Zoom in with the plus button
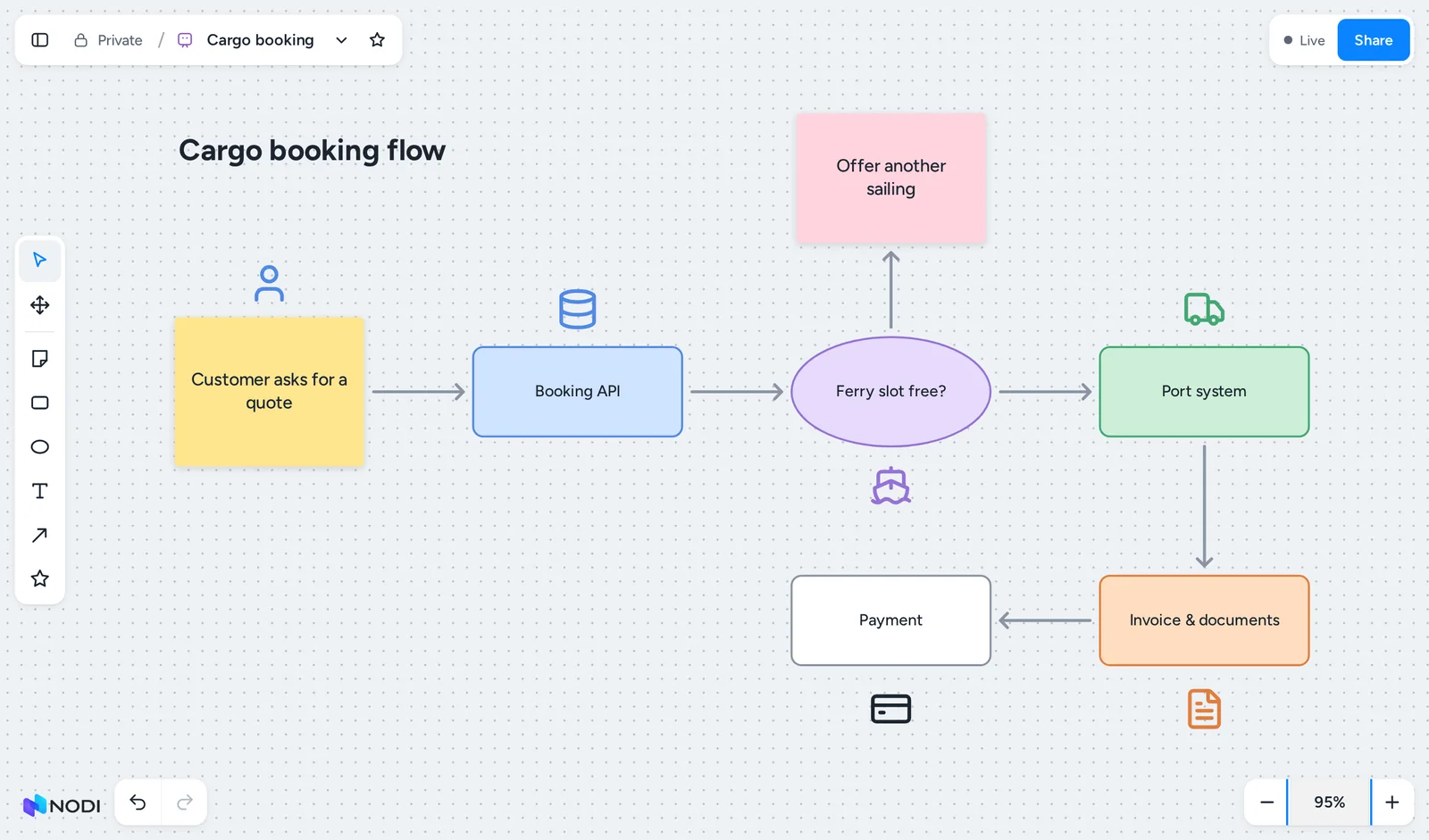The height and width of the screenshot is (840, 1429). click(x=1391, y=803)
